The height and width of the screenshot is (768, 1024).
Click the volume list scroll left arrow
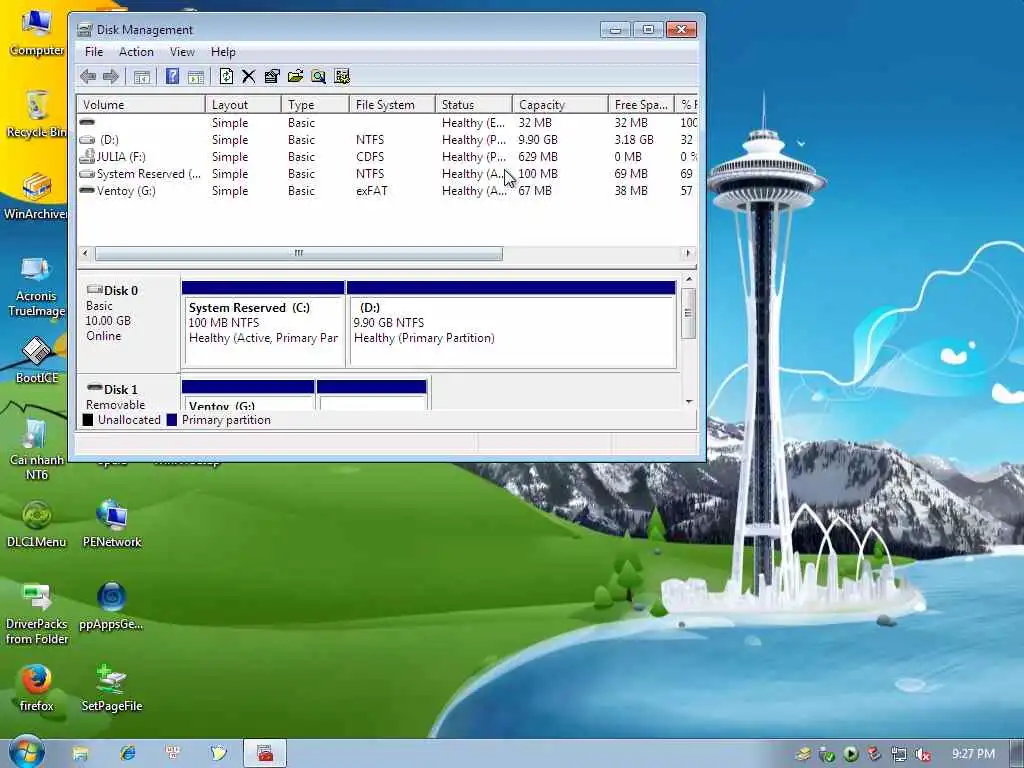[x=85, y=253]
